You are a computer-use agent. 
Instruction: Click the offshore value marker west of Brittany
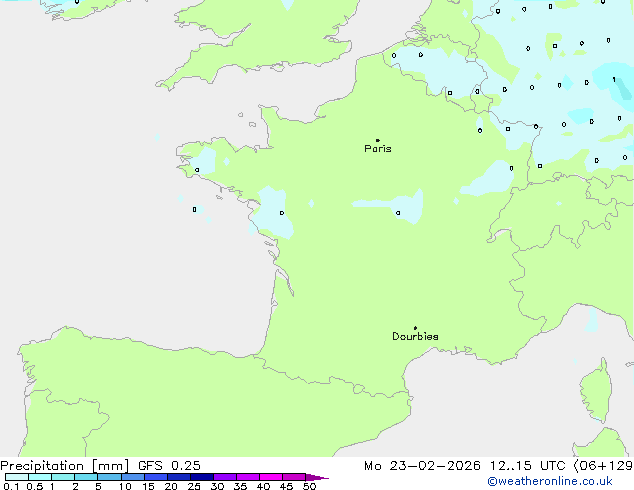[194, 209]
